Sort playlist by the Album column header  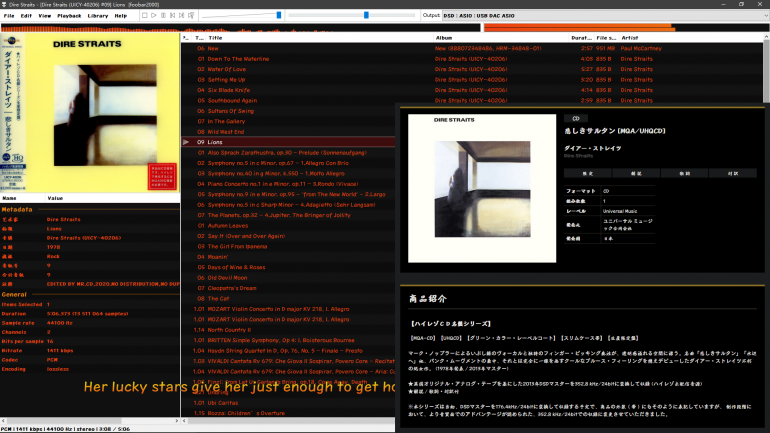click(444, 37)
